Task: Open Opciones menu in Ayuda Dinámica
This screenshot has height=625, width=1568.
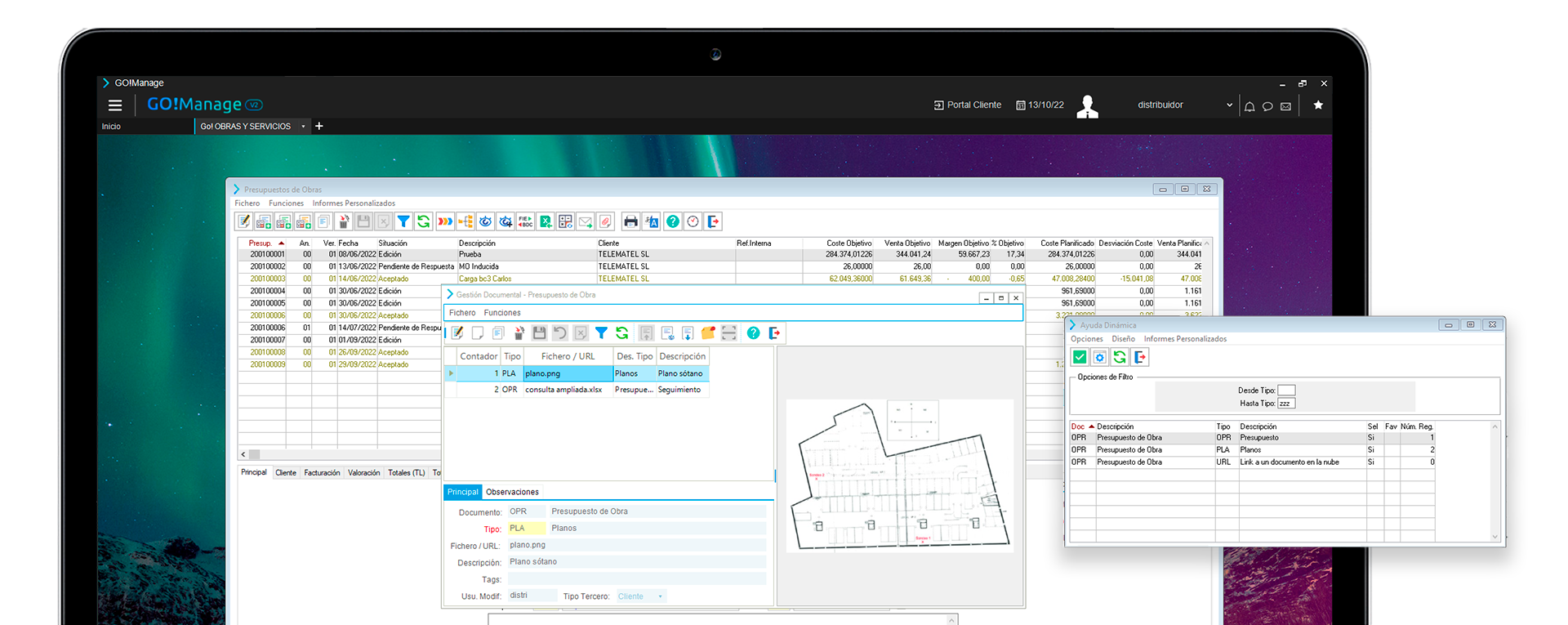Action: (1087, 339)
